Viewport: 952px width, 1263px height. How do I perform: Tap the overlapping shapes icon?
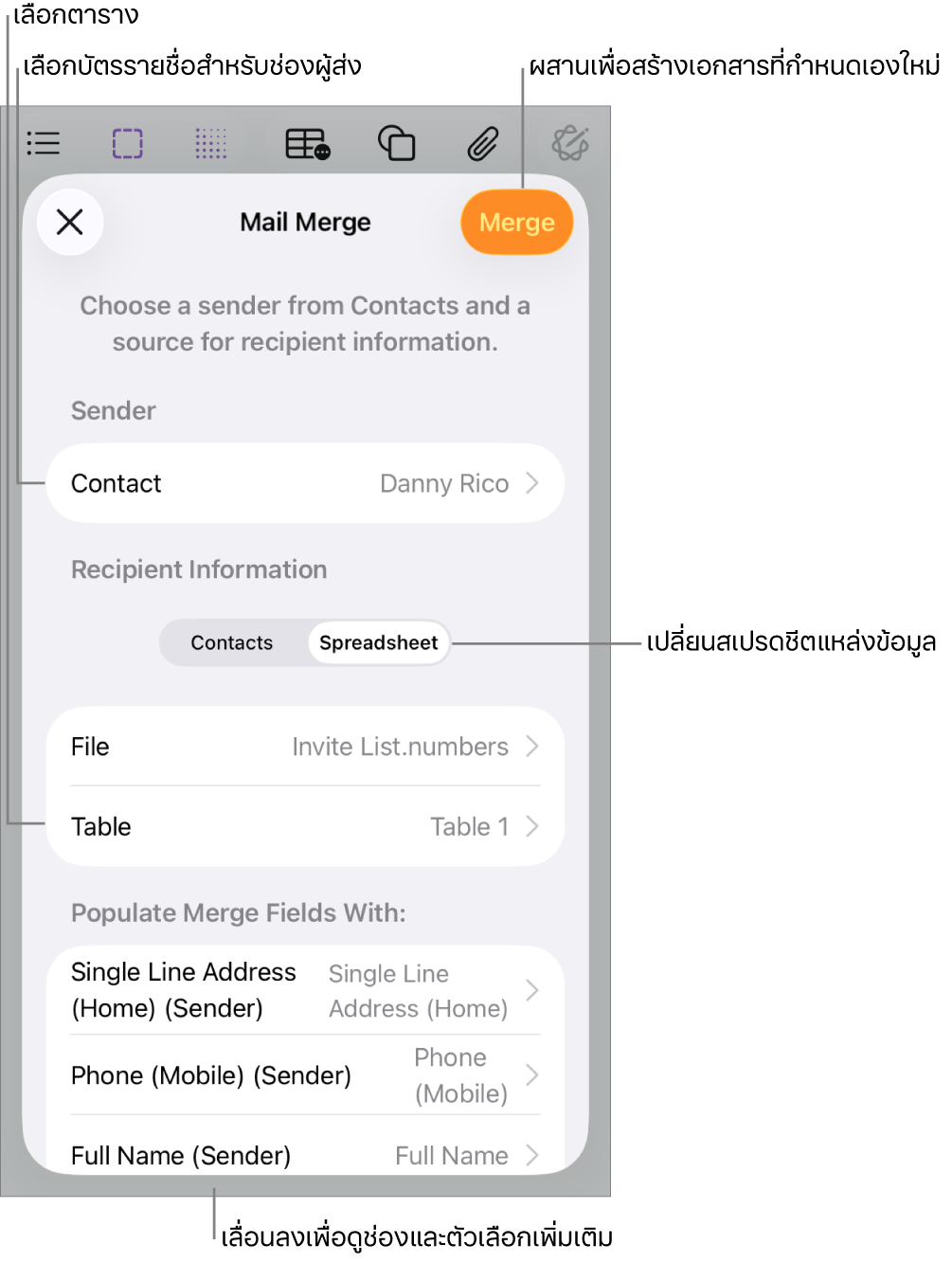click(x=397, y=144)
